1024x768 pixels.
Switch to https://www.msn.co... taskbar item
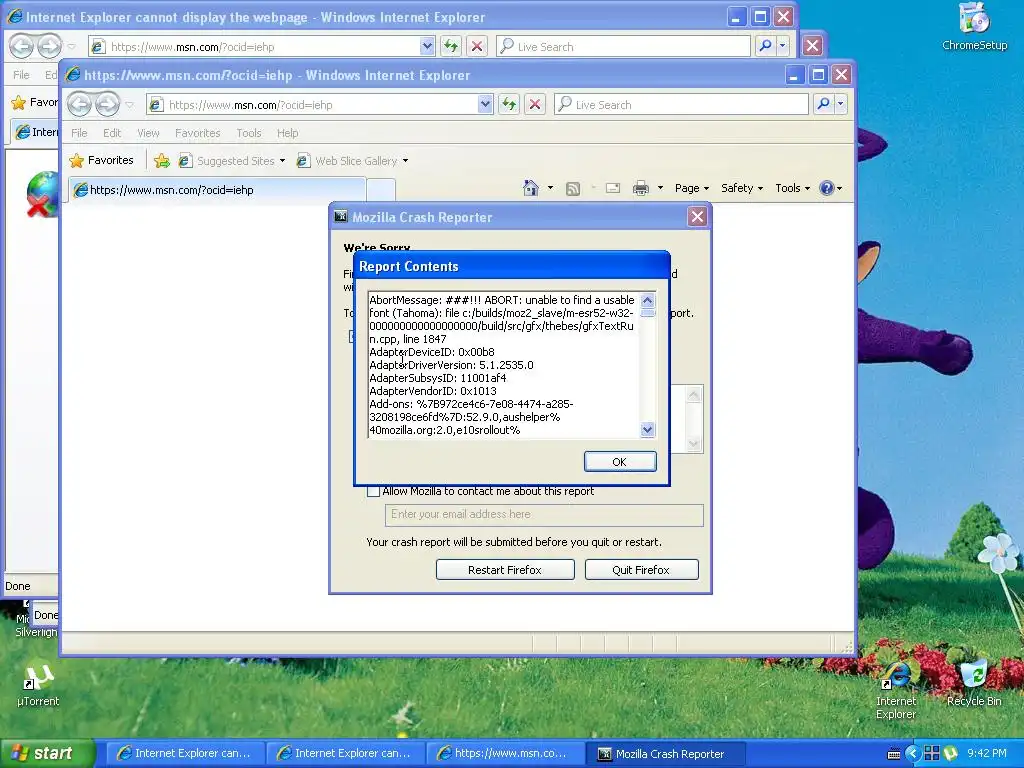[x=504, y=754]
